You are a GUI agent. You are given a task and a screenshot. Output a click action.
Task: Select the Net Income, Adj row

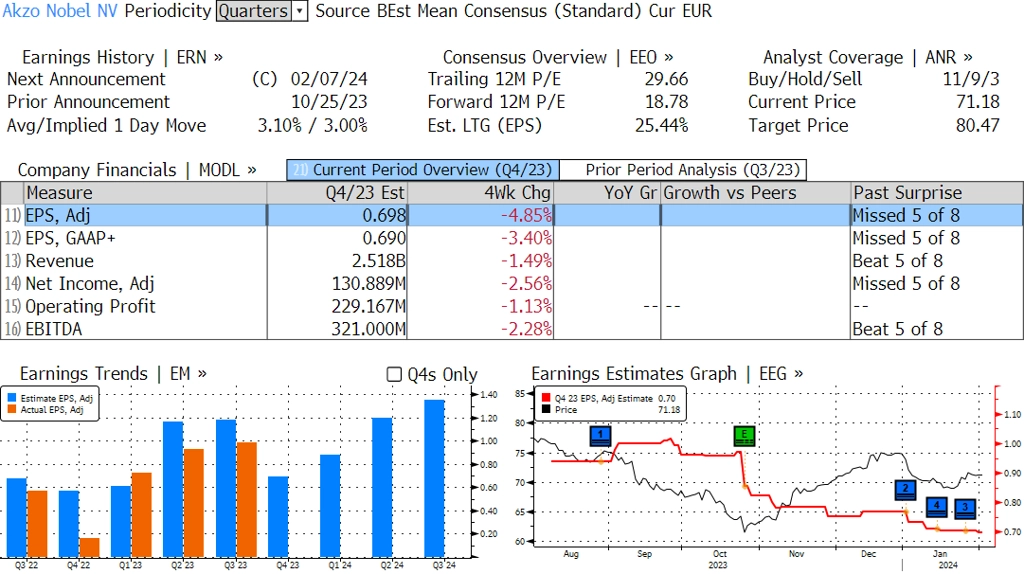(512, 283)
